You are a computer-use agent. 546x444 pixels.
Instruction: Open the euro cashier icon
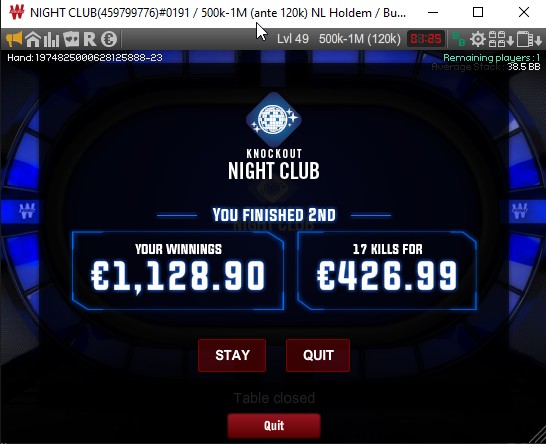pos(109,39)
